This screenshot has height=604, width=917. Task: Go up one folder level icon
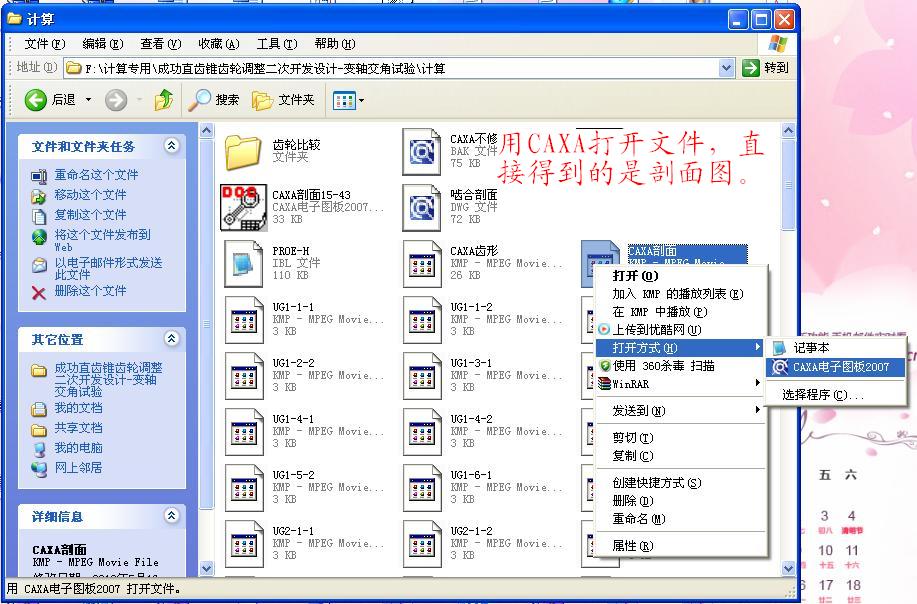click(164, 100)
